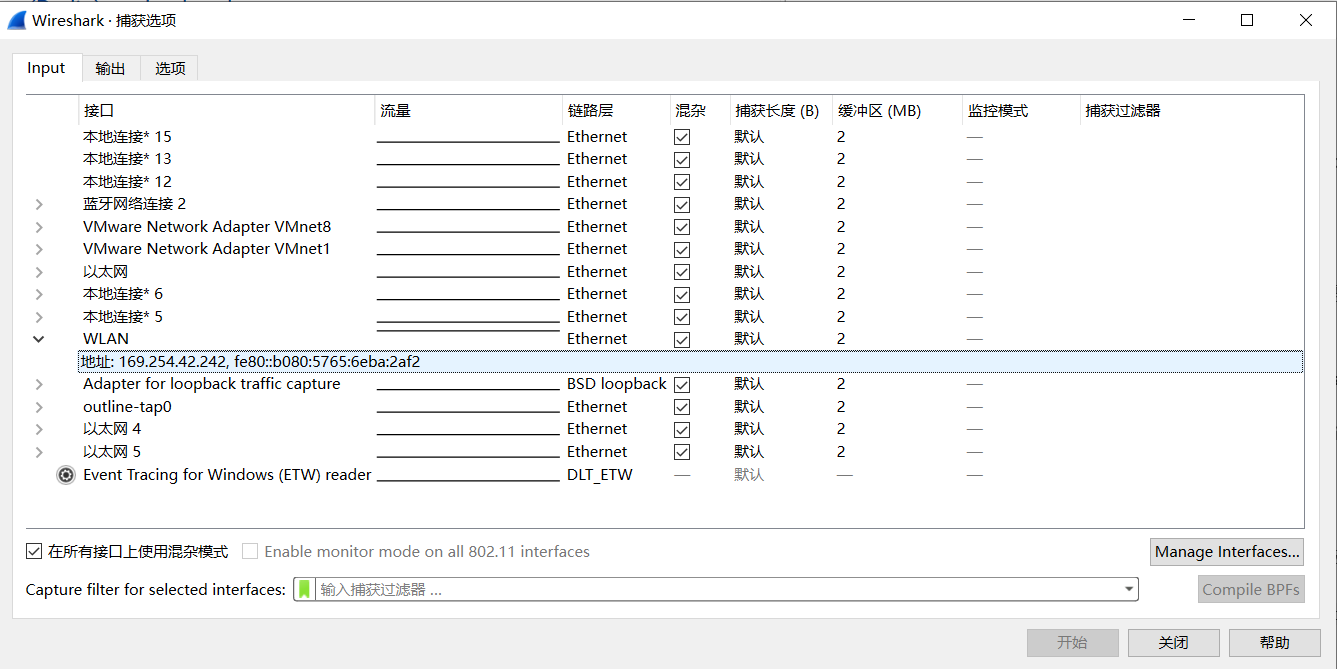Click the Manage Interfaces button
Image resolution: width=1337 pixels, height=669 pixels.
tap(1227, 552)
